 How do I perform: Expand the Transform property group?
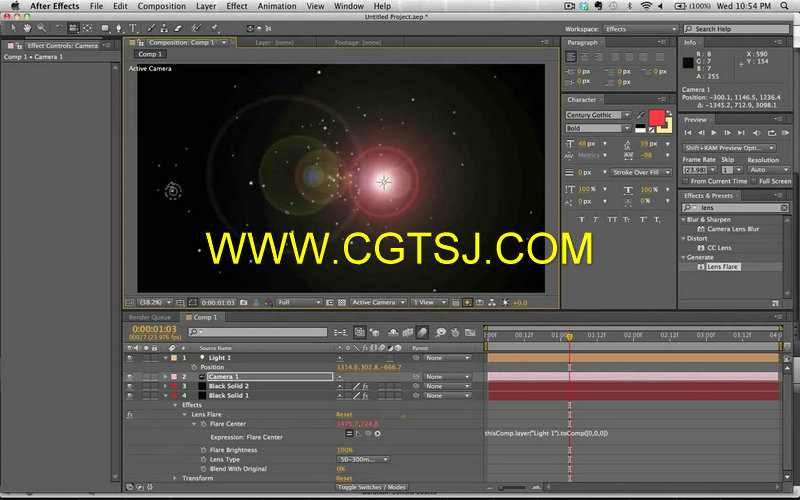click(175, 479)
